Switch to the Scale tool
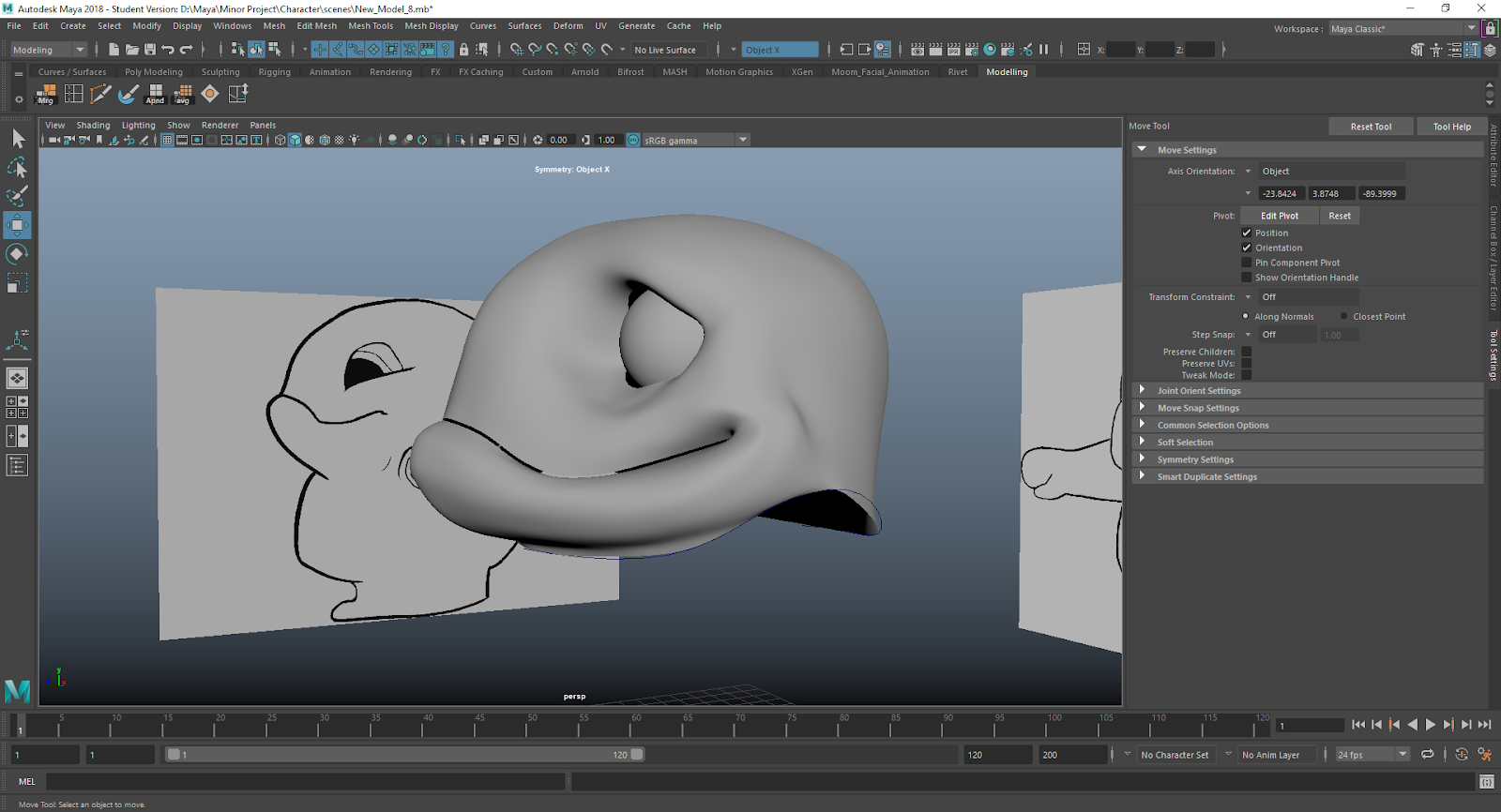1501x812 pixels. (x=17, y=282)
